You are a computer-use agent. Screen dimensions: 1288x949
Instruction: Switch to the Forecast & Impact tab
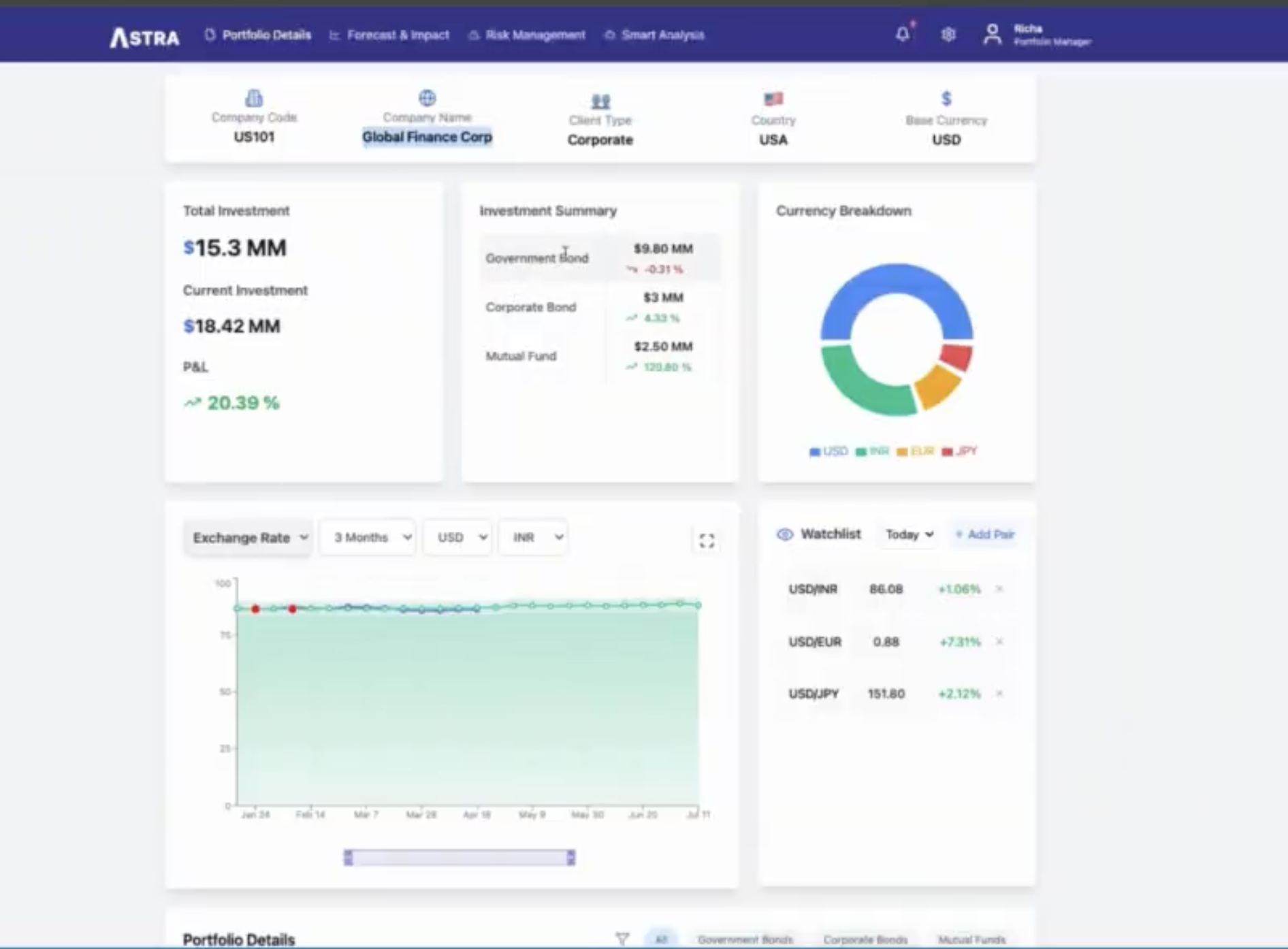pyautogui.click(x=398, y=35)
